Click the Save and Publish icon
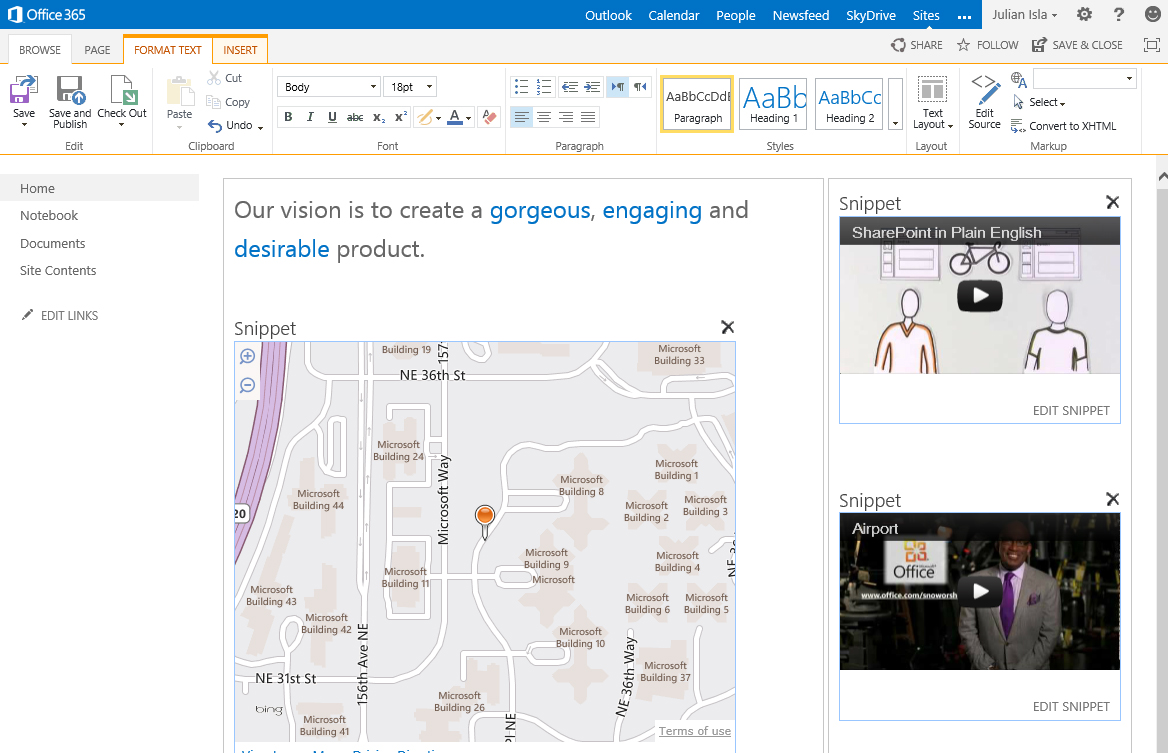The height and width of the screenshot is (753, 1168). pyautogui.click(x=70, y=91)
